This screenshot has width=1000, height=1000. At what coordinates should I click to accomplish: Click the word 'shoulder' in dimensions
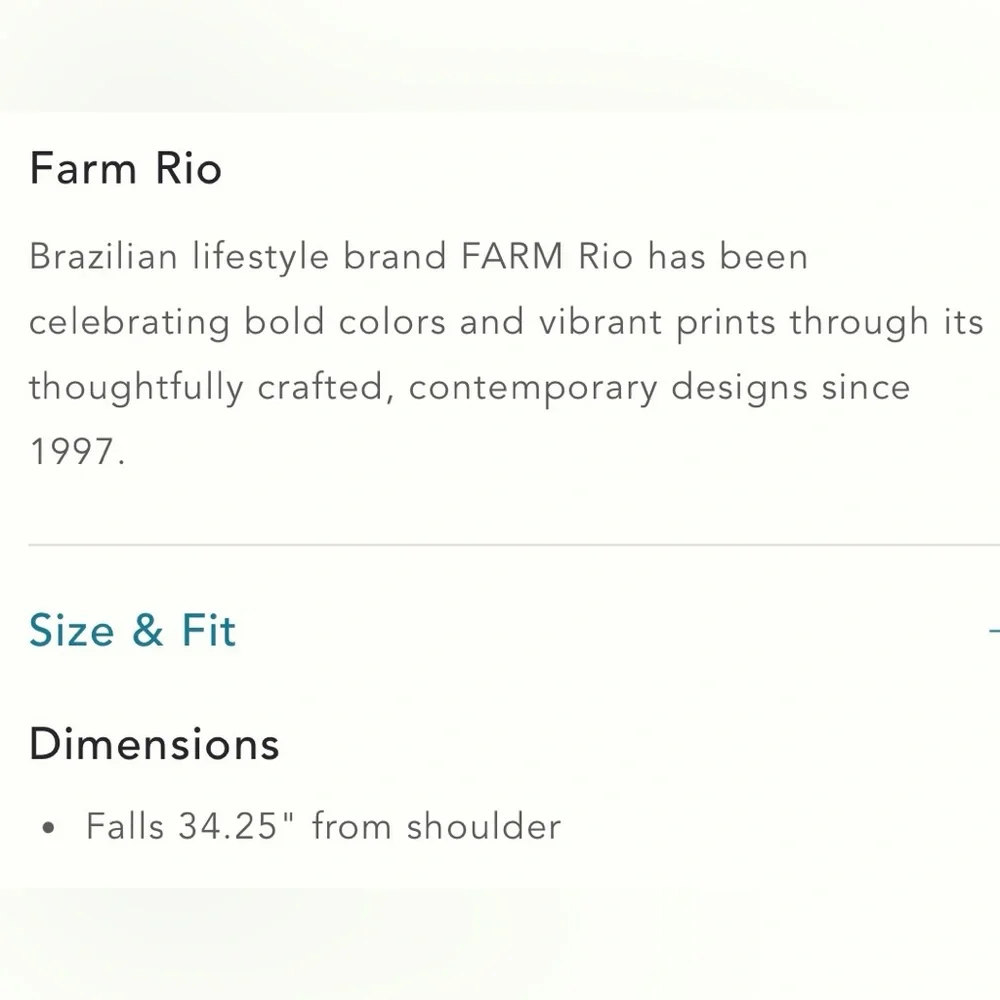click(484, 827)
